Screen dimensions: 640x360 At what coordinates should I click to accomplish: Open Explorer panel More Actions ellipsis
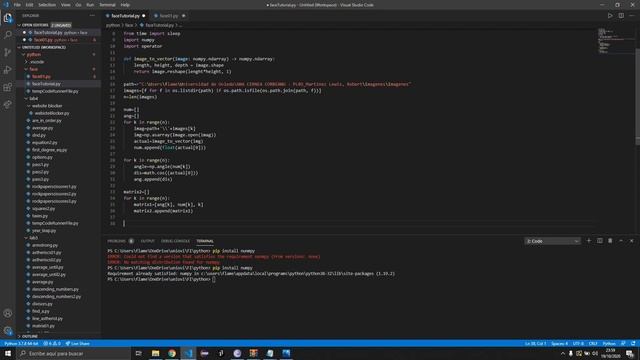coord(92,16)
